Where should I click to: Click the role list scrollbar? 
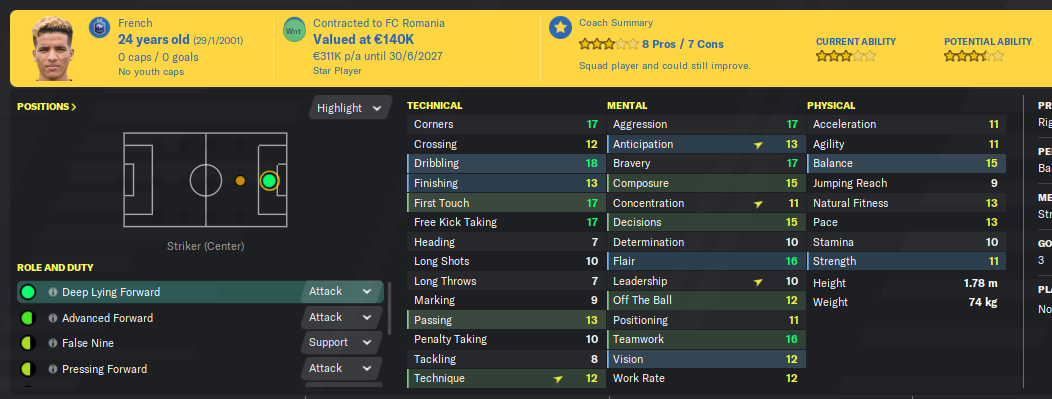coord(389,312)
